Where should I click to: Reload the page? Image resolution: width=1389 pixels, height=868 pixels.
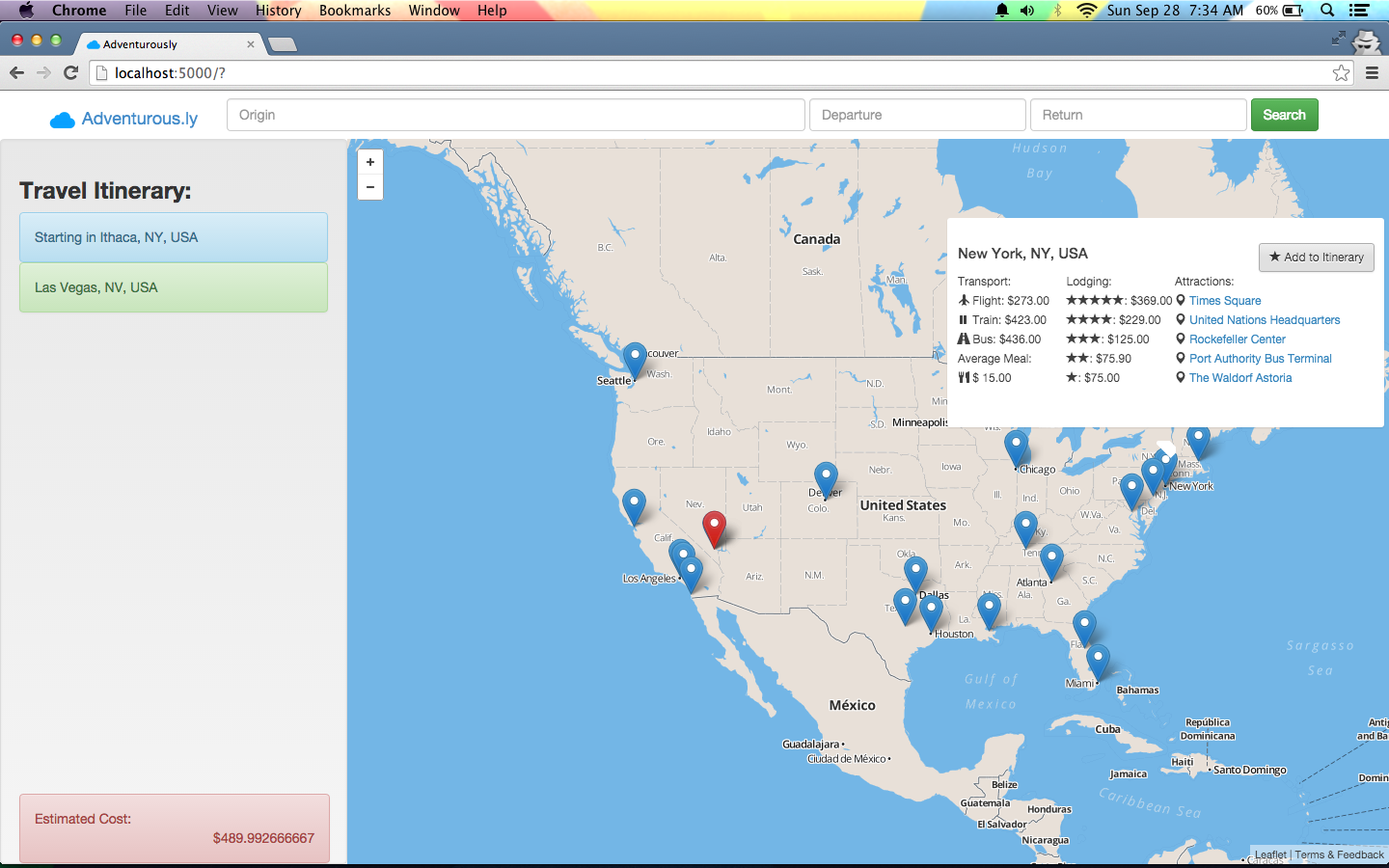tap(70, 72)
